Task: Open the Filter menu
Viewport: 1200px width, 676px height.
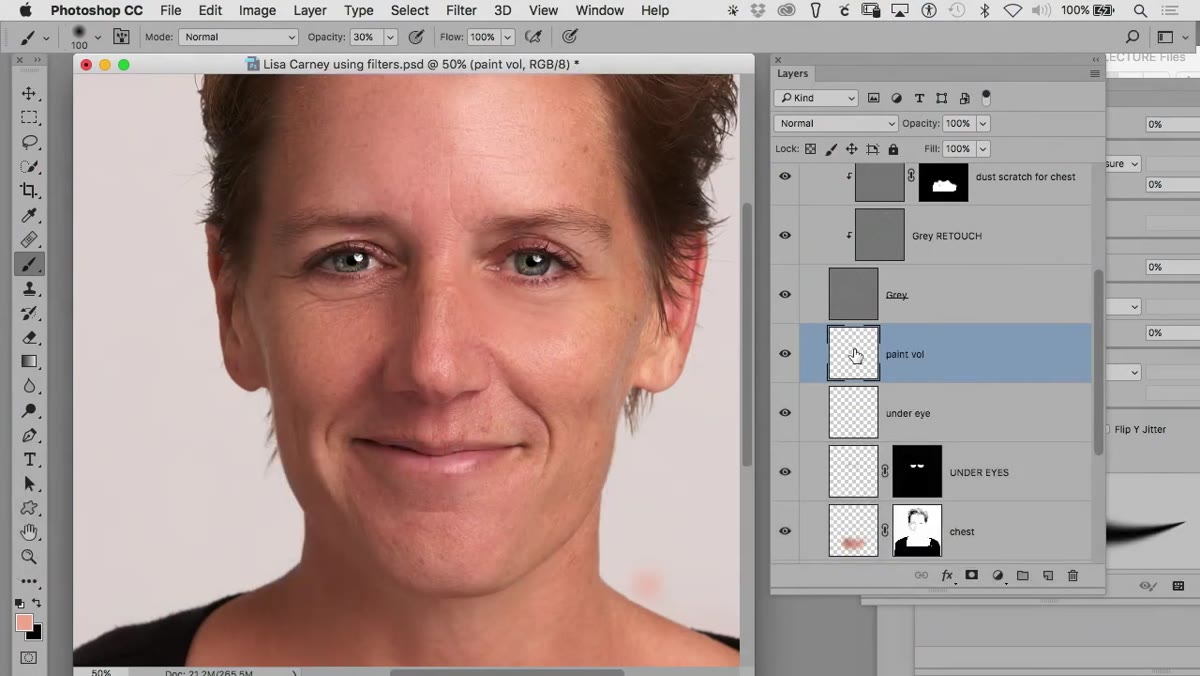Action: click(x=461, y=10)
